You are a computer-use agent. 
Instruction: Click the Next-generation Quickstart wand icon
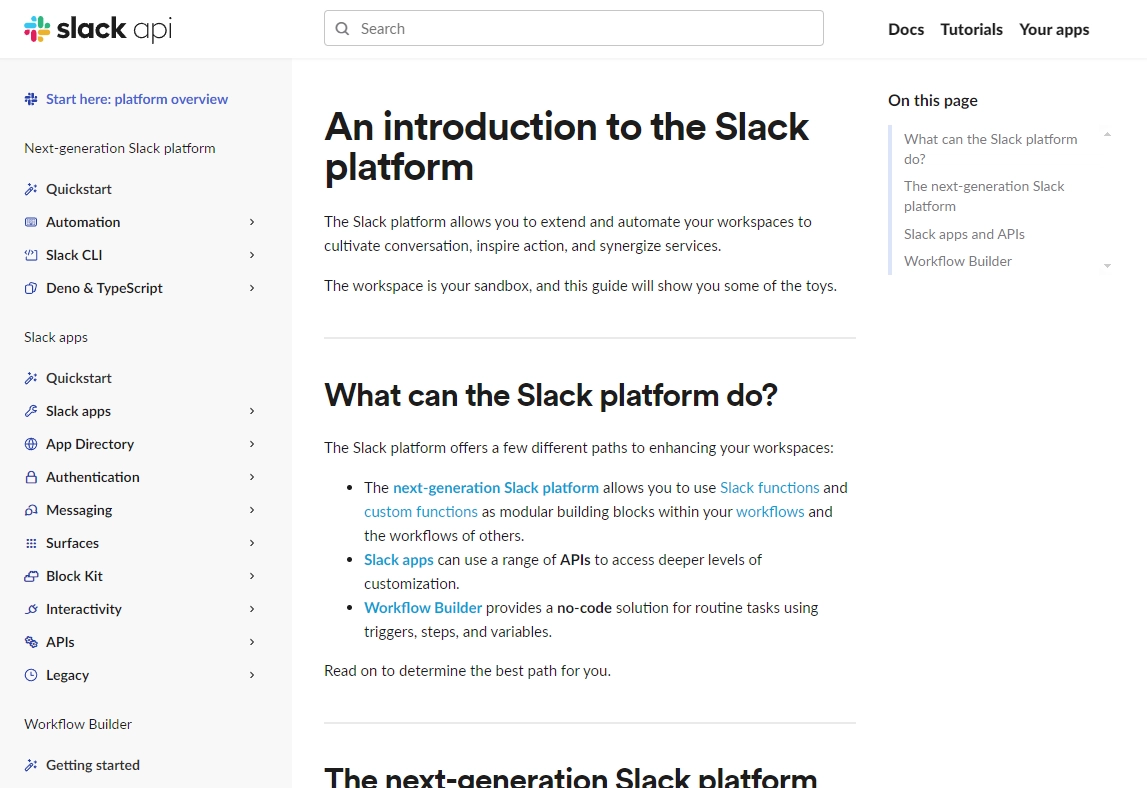click(31, 189)
